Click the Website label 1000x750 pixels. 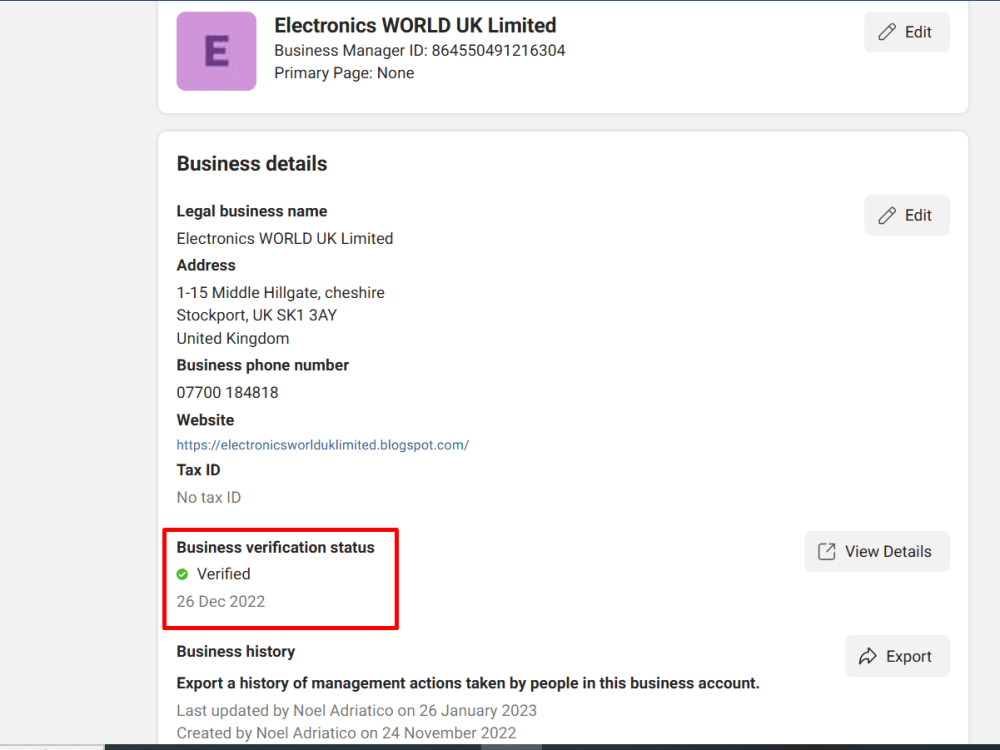[205, 420]
